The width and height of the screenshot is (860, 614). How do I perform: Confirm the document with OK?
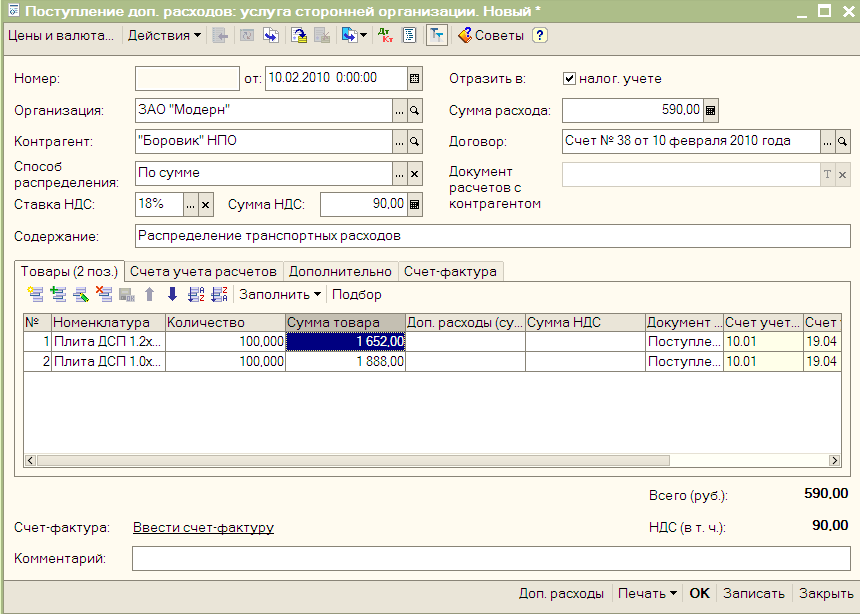699,593
